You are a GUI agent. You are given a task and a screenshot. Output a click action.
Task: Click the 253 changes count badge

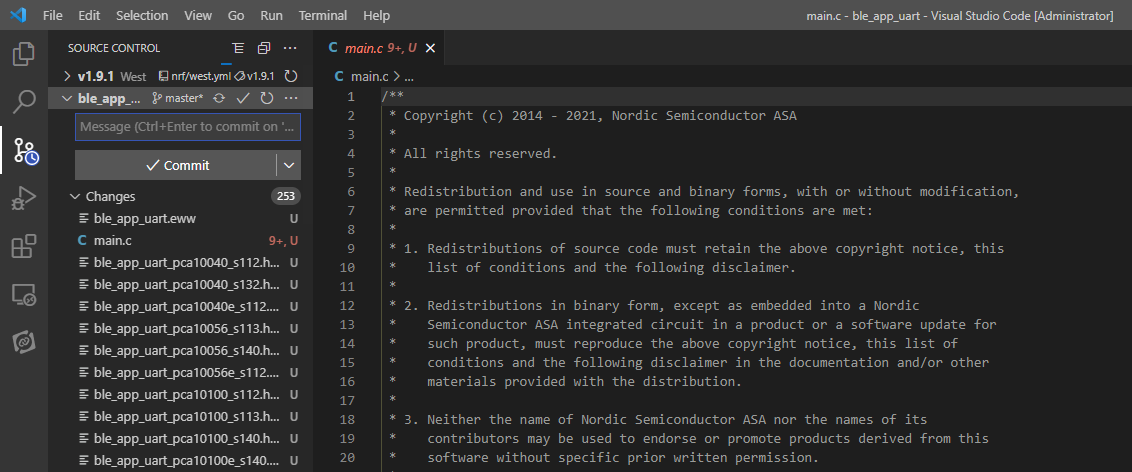click(x=286, y=196)
